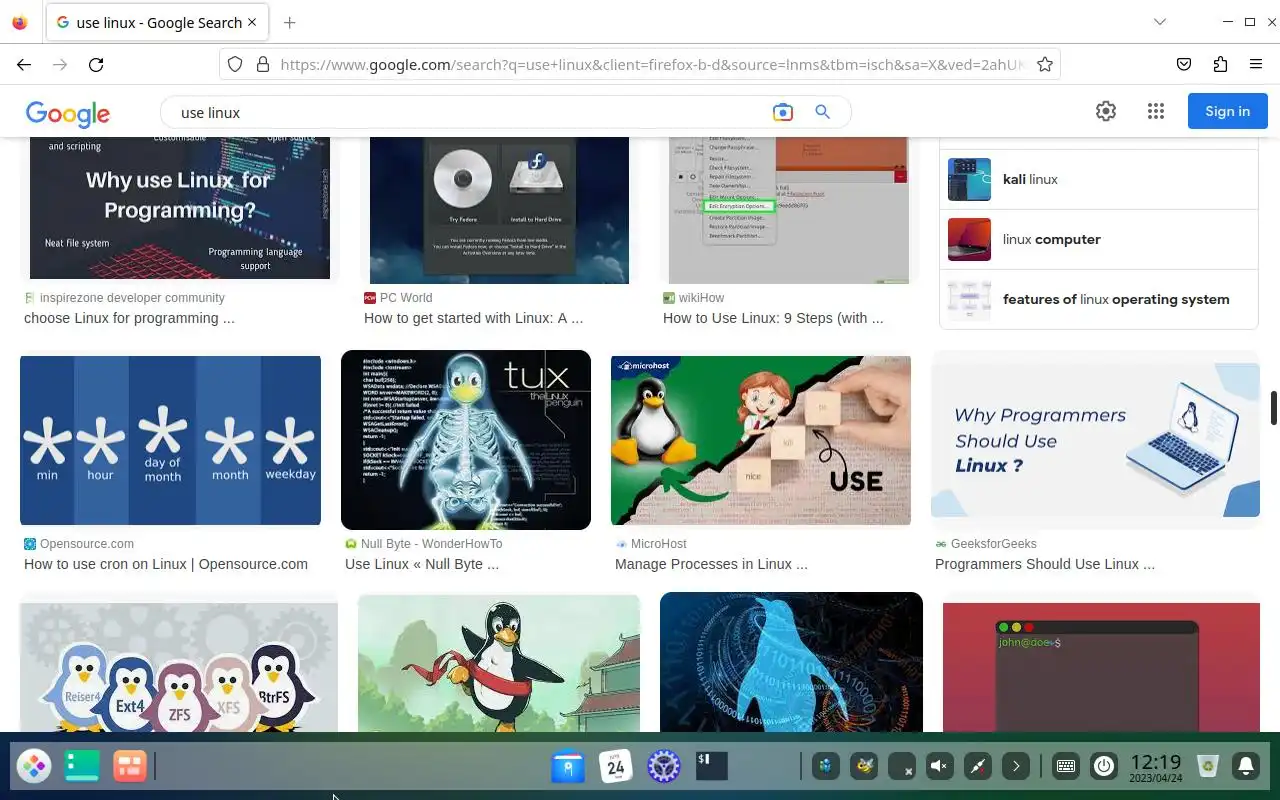Launch the terminal from the dock
The image size is (1280, 800).
tap(712, 767)
